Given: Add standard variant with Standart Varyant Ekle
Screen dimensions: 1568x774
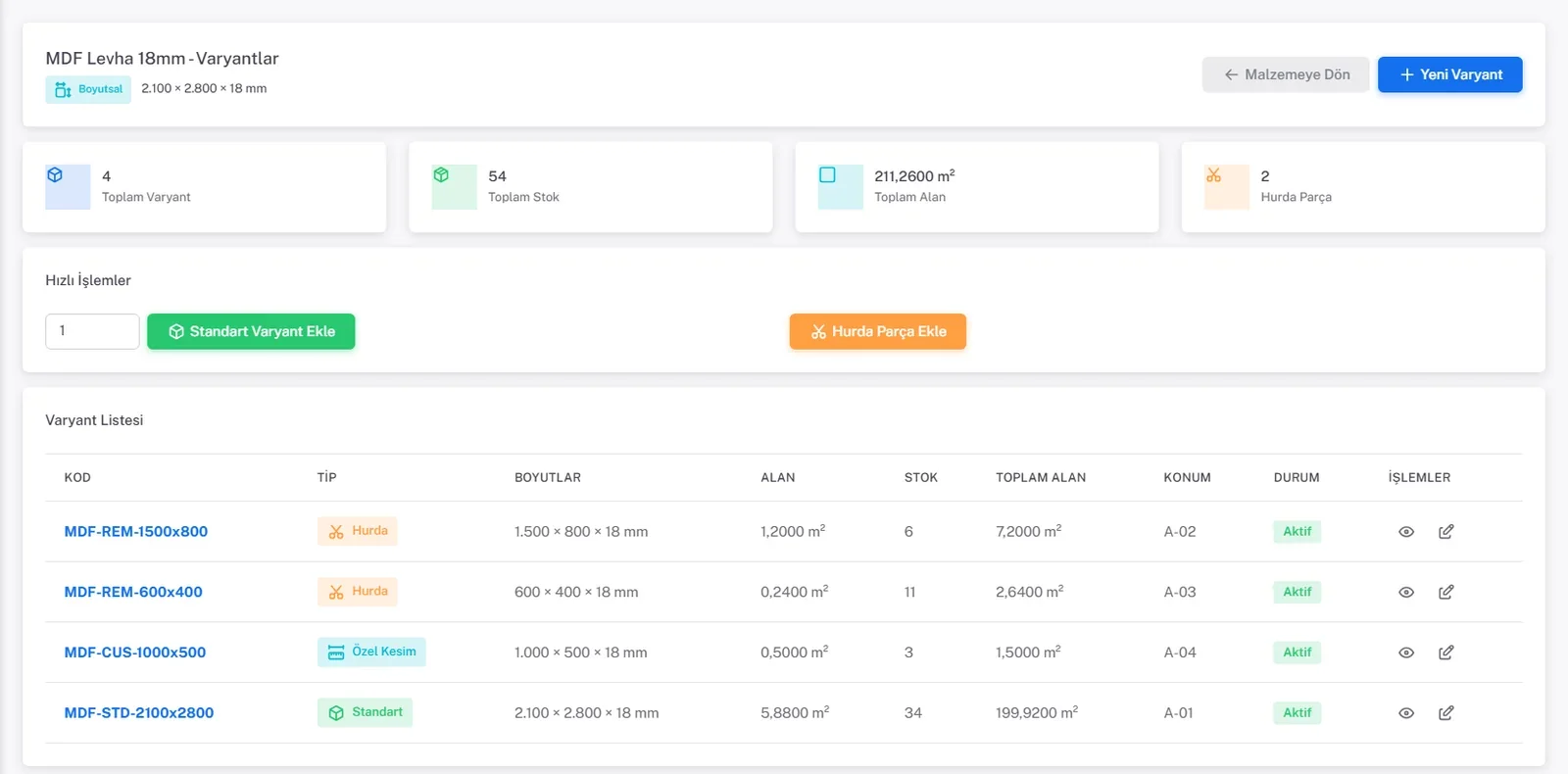Looking at the screenshot, I should (251, 331).
